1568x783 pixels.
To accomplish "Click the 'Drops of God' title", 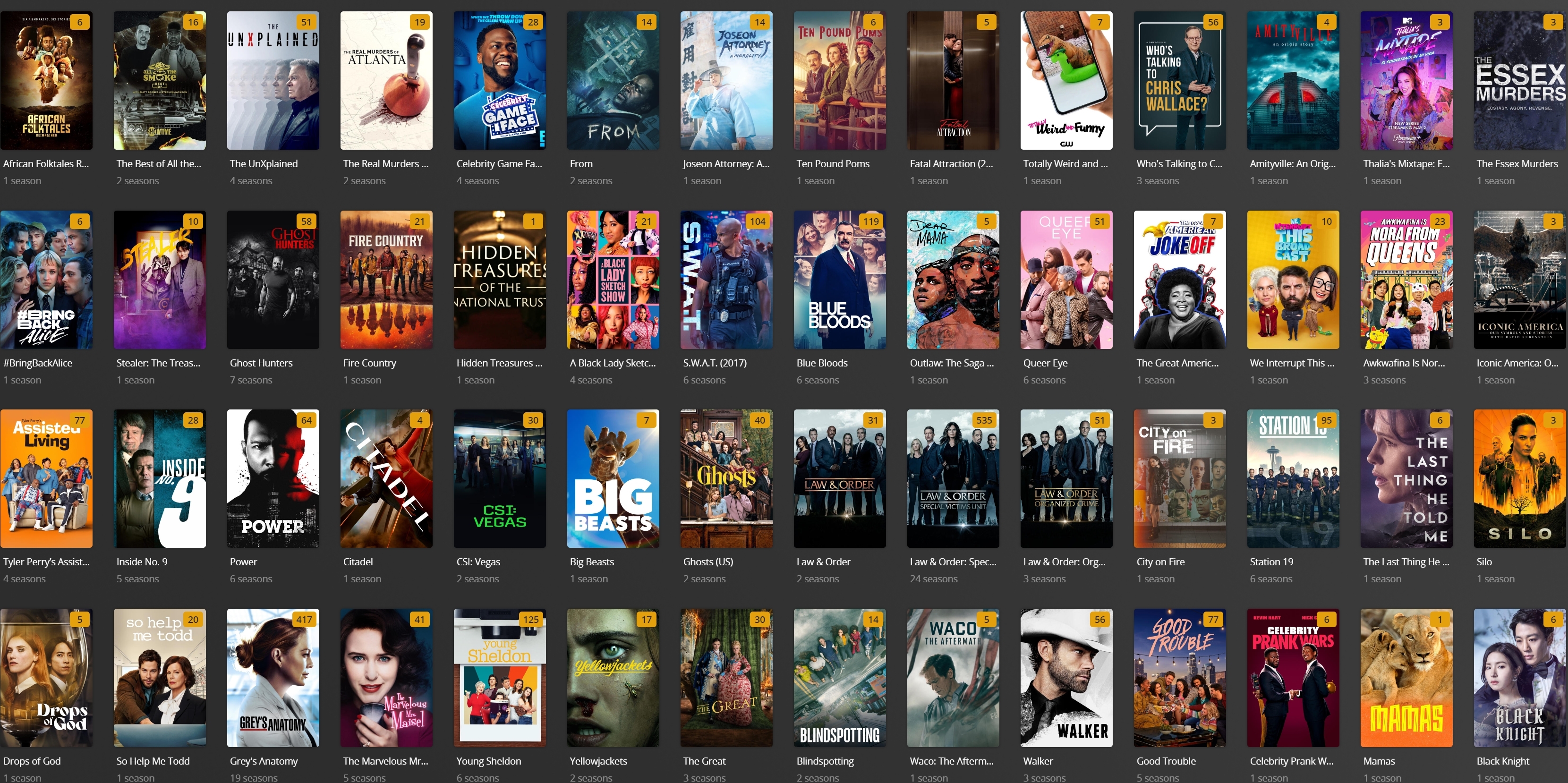I will (x=32, y=761).
